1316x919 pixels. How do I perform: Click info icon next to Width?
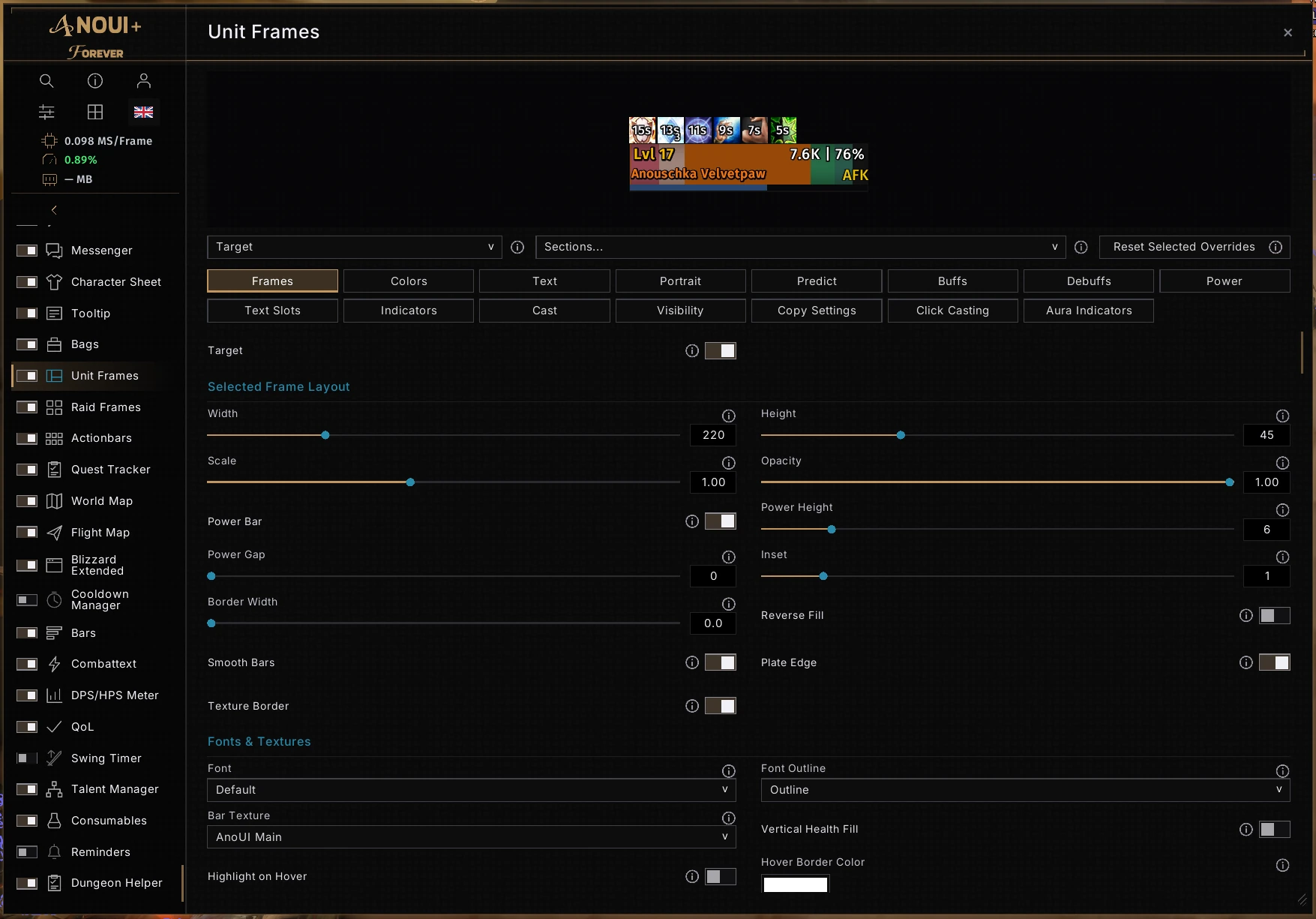click(x=728, y=416)
